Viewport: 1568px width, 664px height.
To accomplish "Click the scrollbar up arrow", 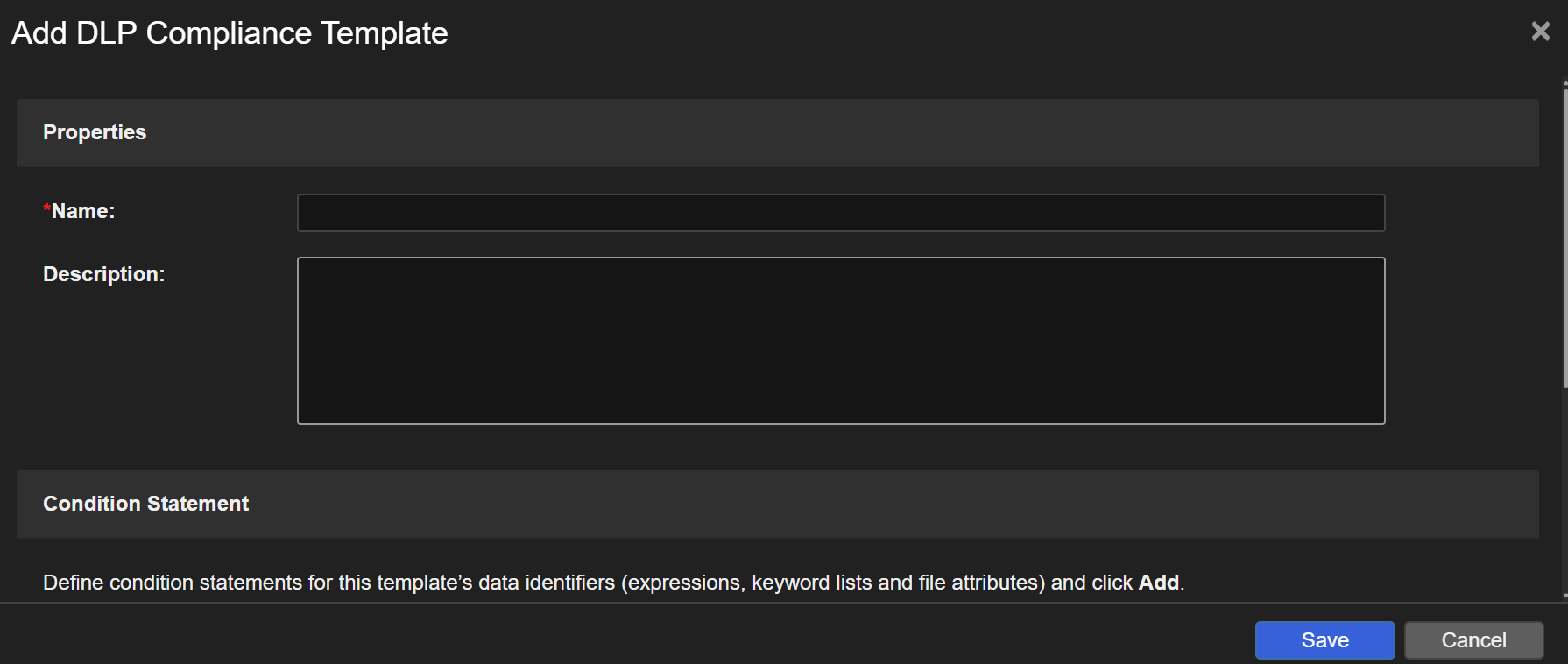I will (x=1564, y=83).
